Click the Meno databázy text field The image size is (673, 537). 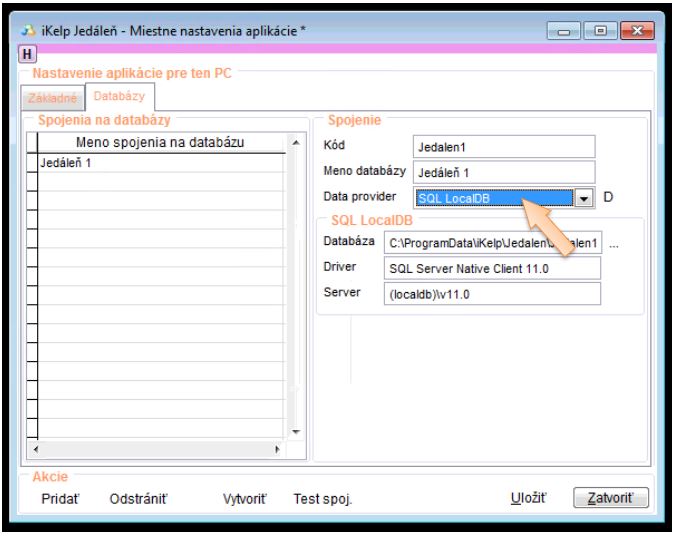pos(503,172)
